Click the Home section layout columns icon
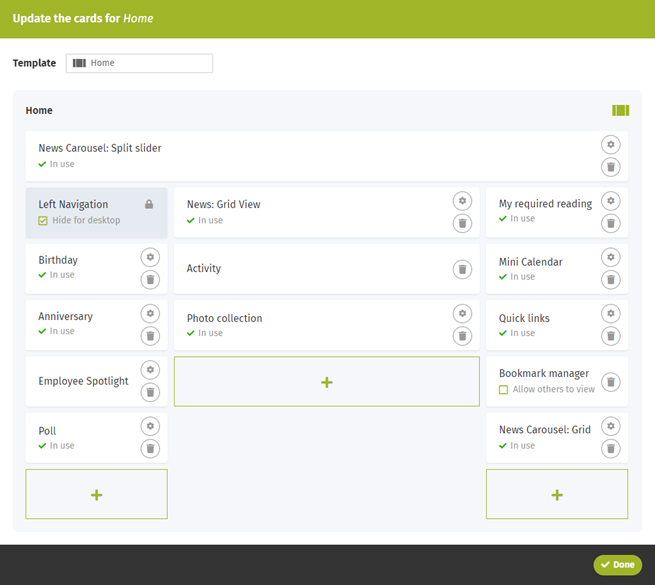 pos(620,111)
